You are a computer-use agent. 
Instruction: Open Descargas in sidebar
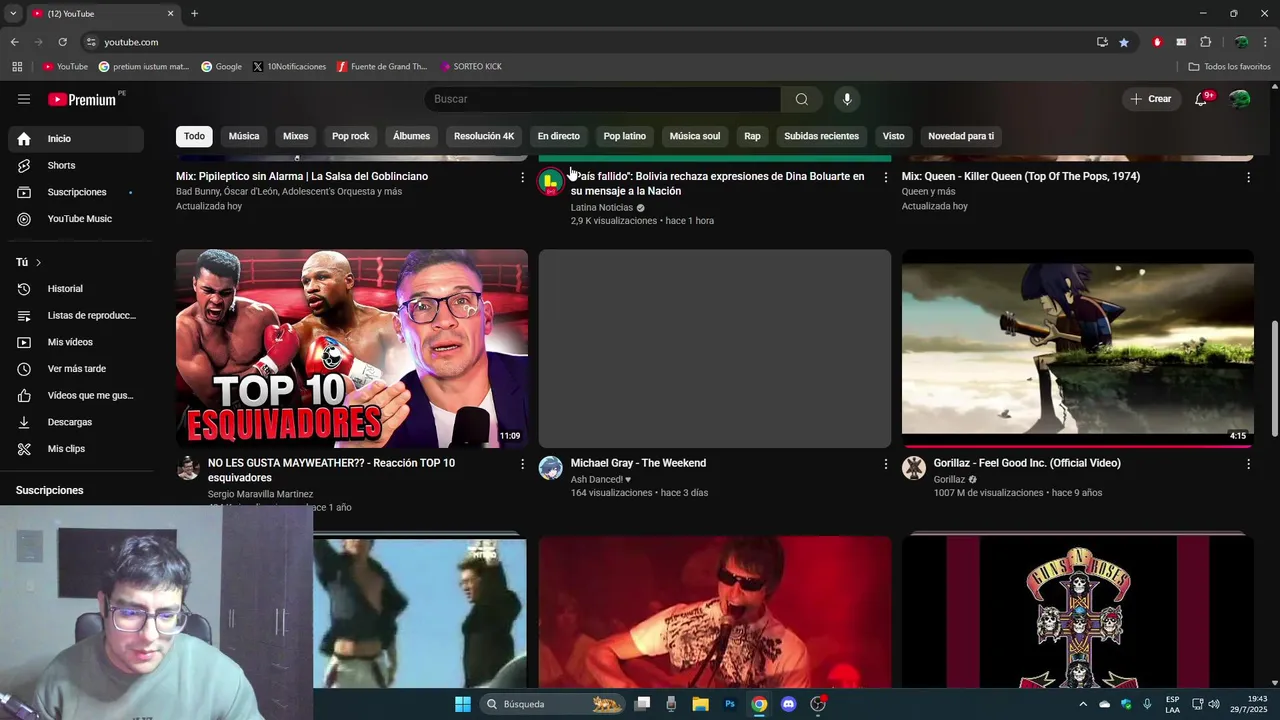tap(76, 422)
